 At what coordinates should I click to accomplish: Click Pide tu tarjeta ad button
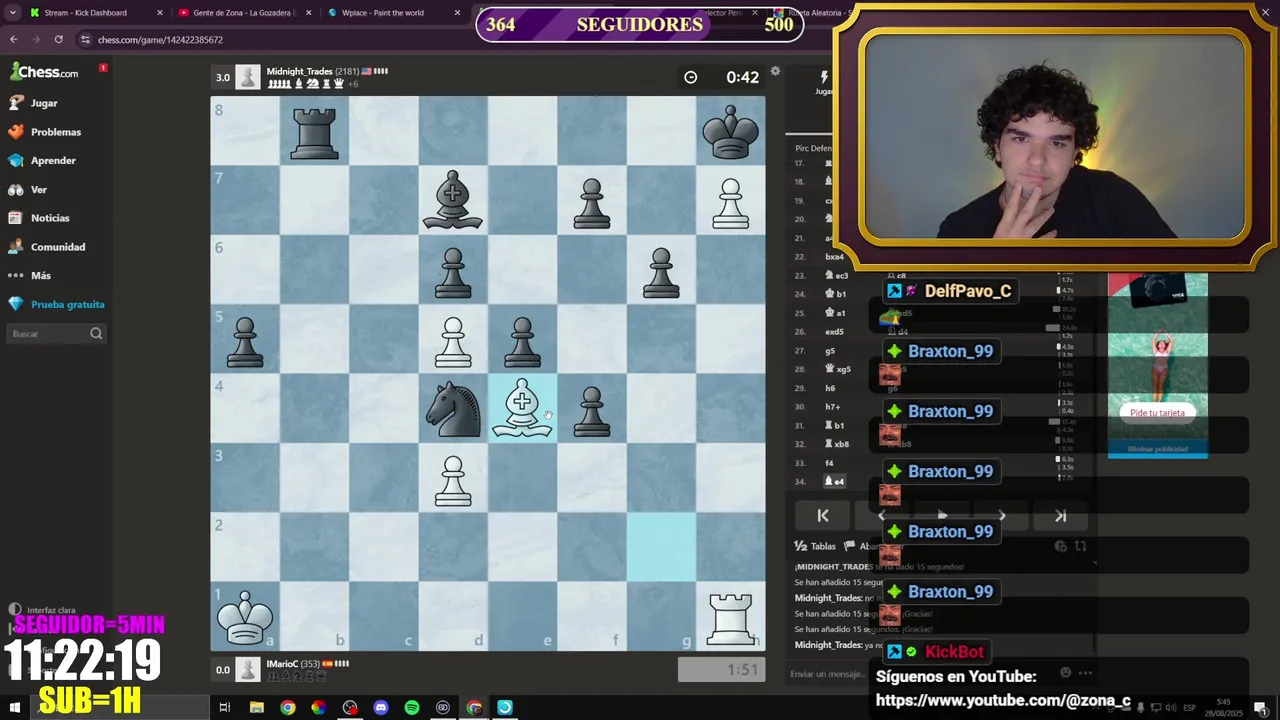1157,413
